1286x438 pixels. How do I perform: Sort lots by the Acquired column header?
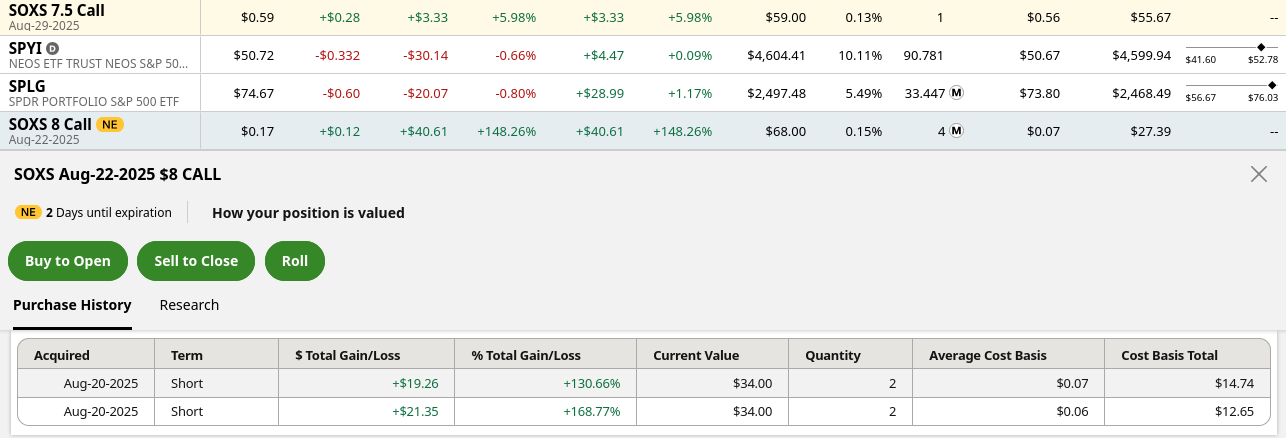tap(62, 355)
